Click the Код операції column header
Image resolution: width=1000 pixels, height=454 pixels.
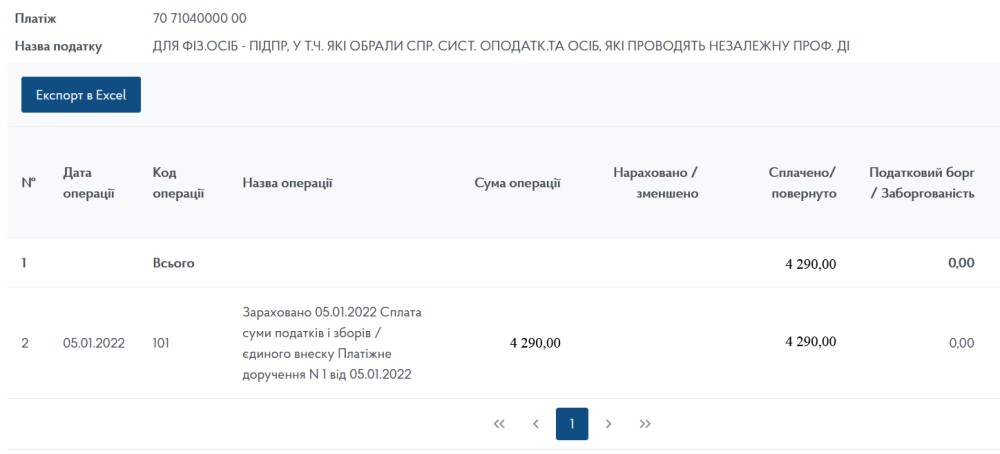pyautogui.click(x=178, y=183)
